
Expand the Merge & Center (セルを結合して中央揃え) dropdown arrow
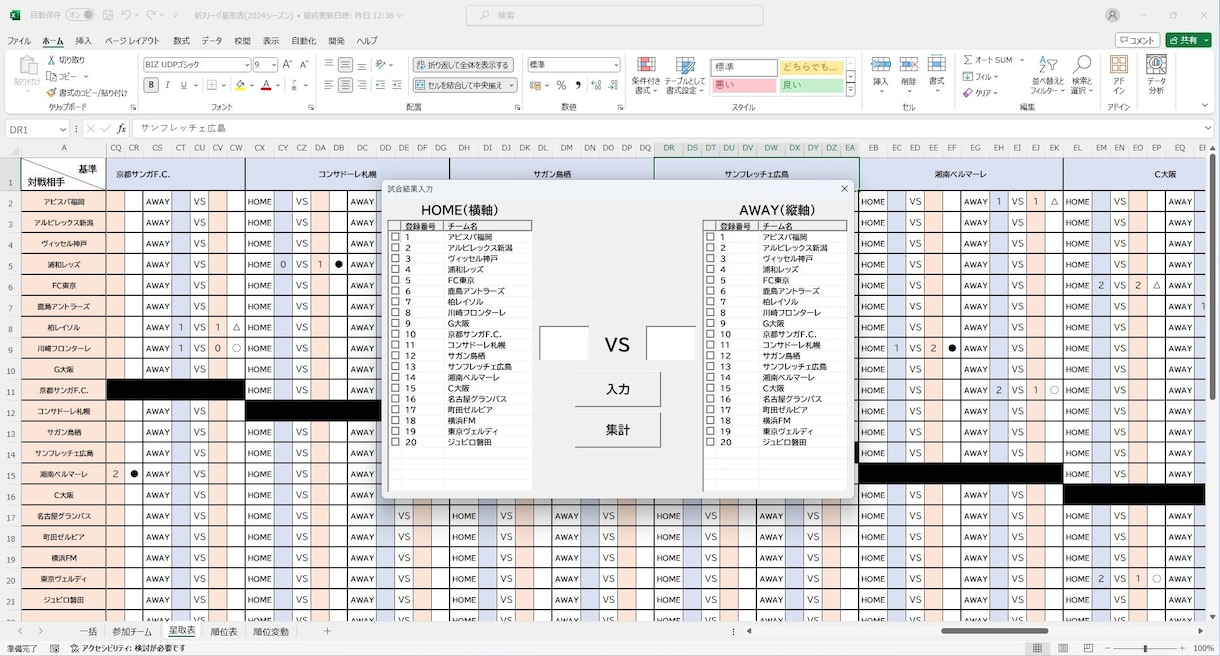coord(511,85)
